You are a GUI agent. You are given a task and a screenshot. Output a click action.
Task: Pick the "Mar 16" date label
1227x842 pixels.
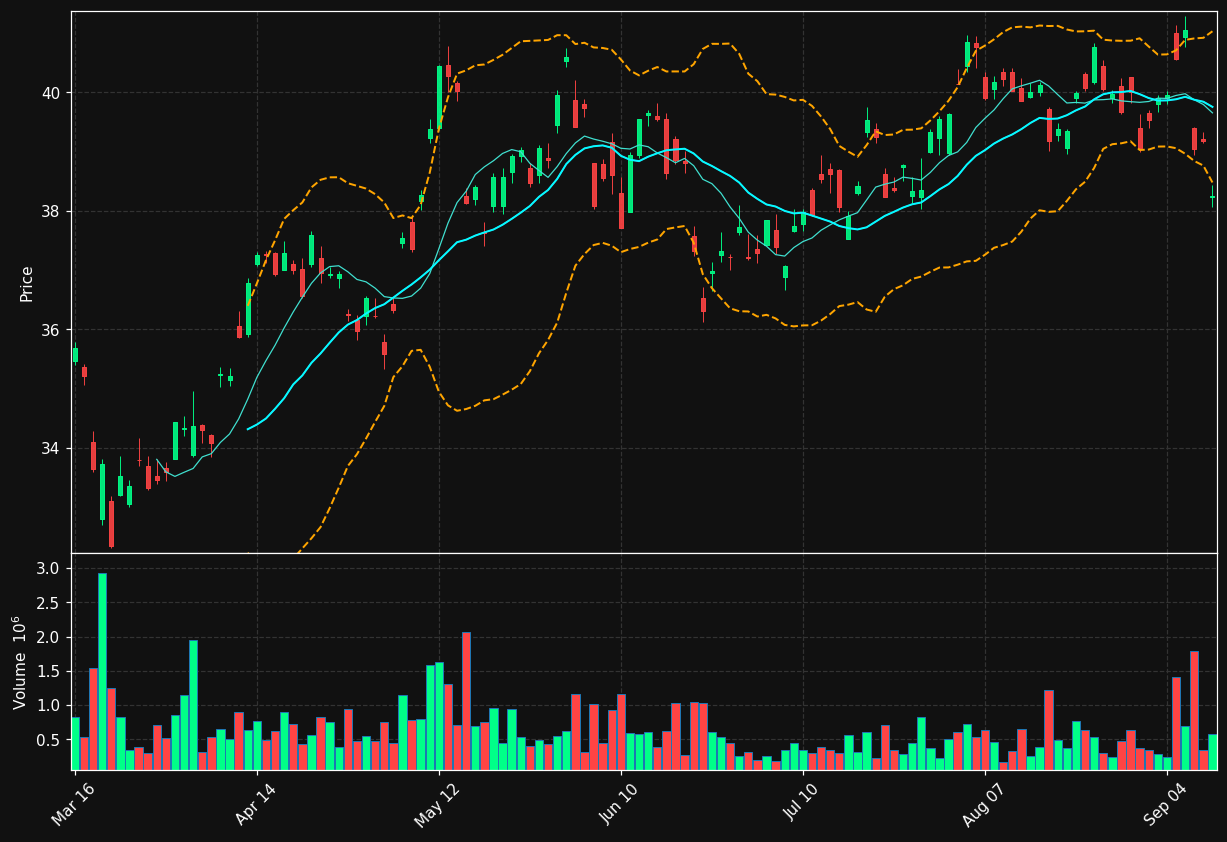[72, 802]
